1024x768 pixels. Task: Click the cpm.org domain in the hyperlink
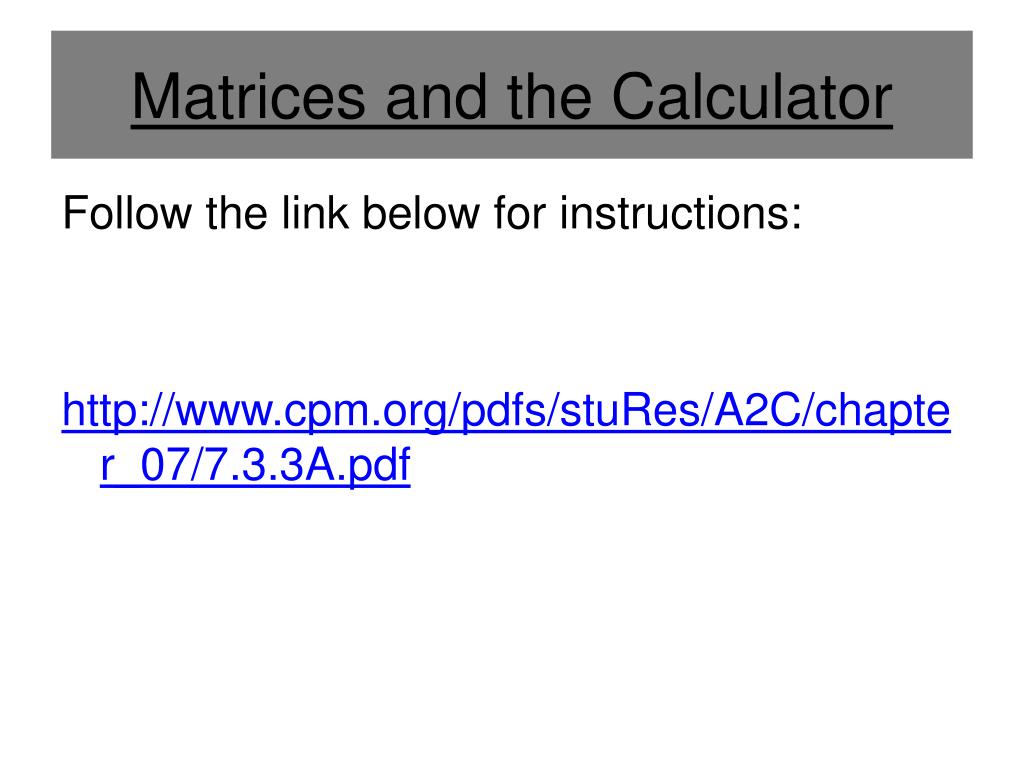click(365, 410)
